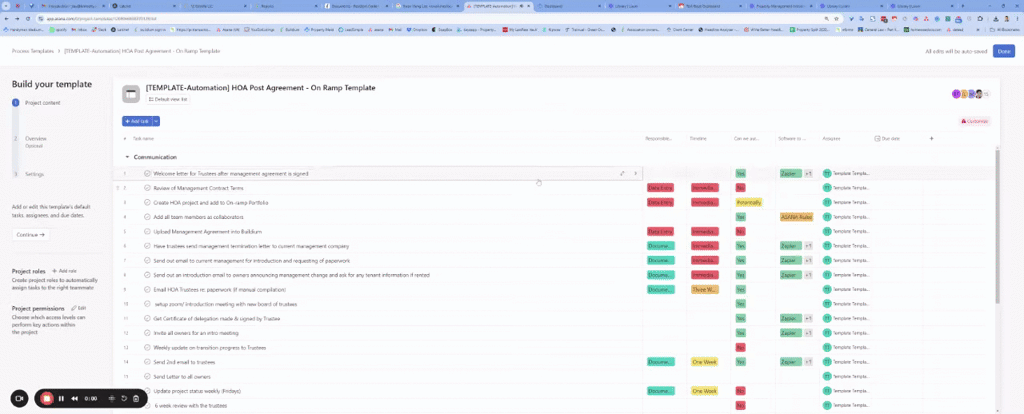This screenshot has height=414, width=1024.
Task: Mark Review of Management Contract Terms complete
Action: coord(148,188)
